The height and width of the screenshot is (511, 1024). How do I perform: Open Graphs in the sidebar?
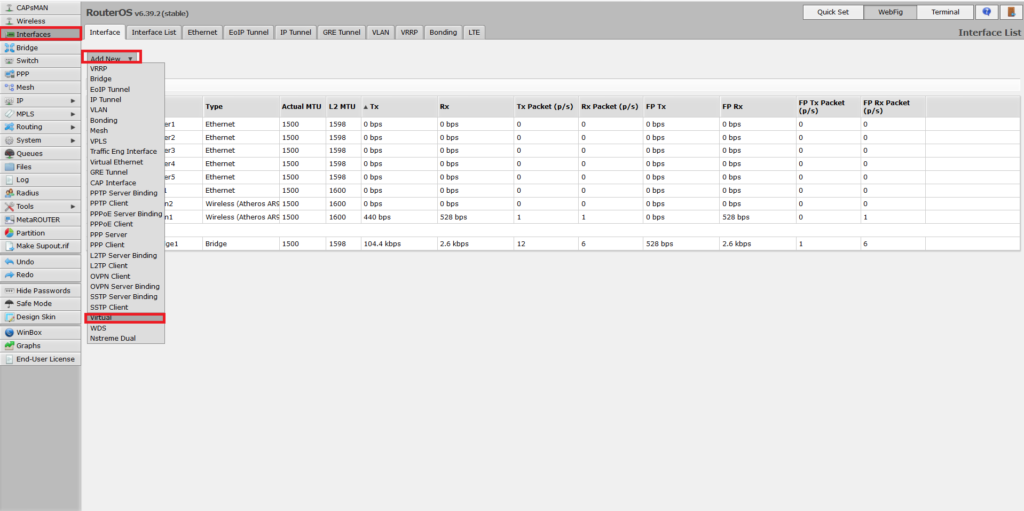pyautogui.click(x=40, y=346)
